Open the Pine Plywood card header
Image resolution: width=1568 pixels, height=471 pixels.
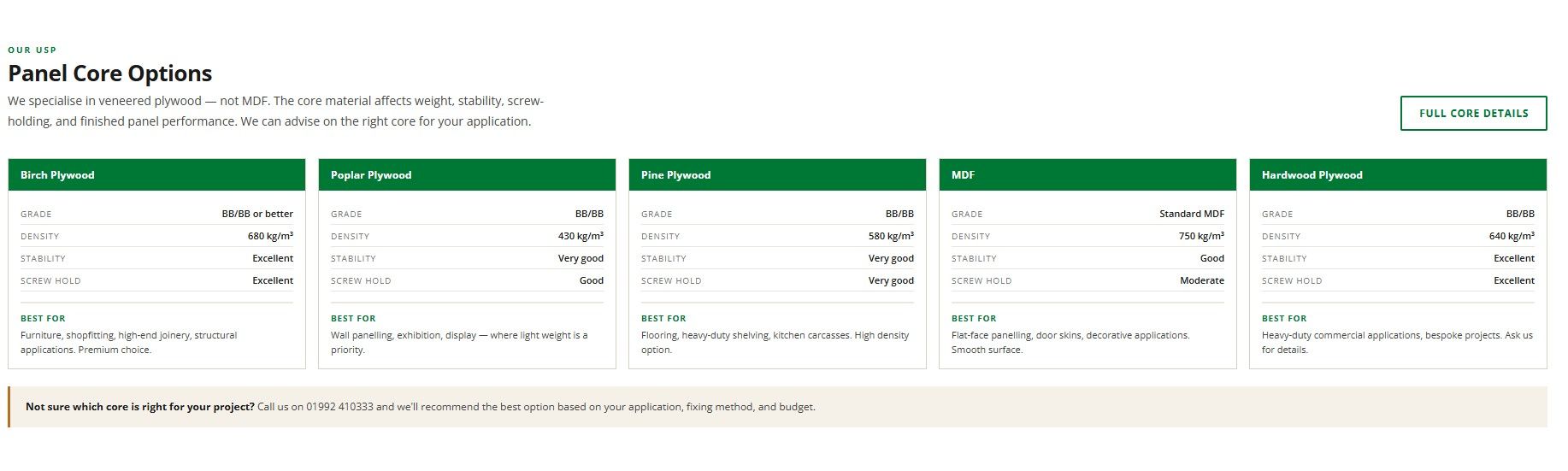coord(777,175)
